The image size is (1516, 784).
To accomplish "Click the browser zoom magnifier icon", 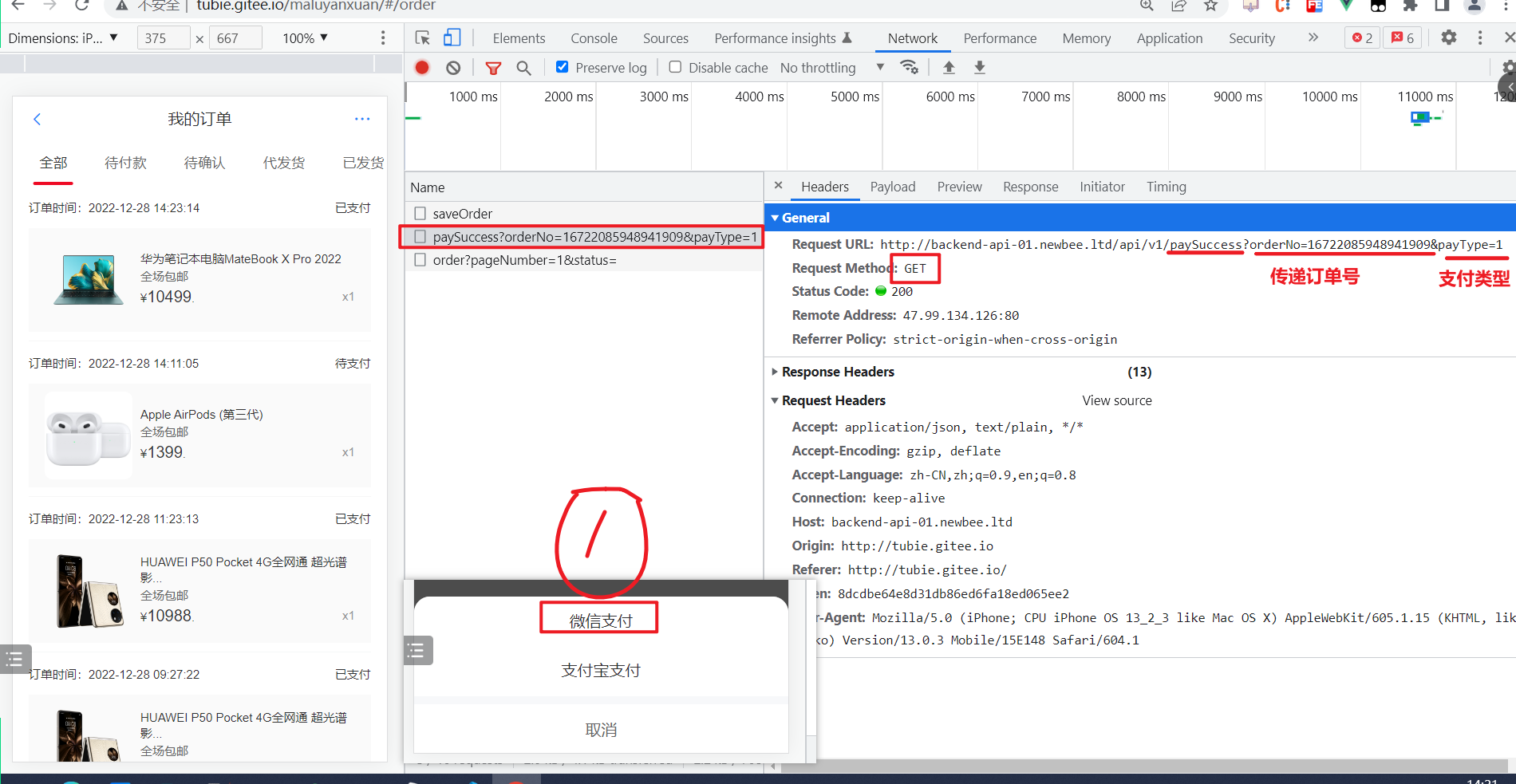I will tap(1147, 6).
